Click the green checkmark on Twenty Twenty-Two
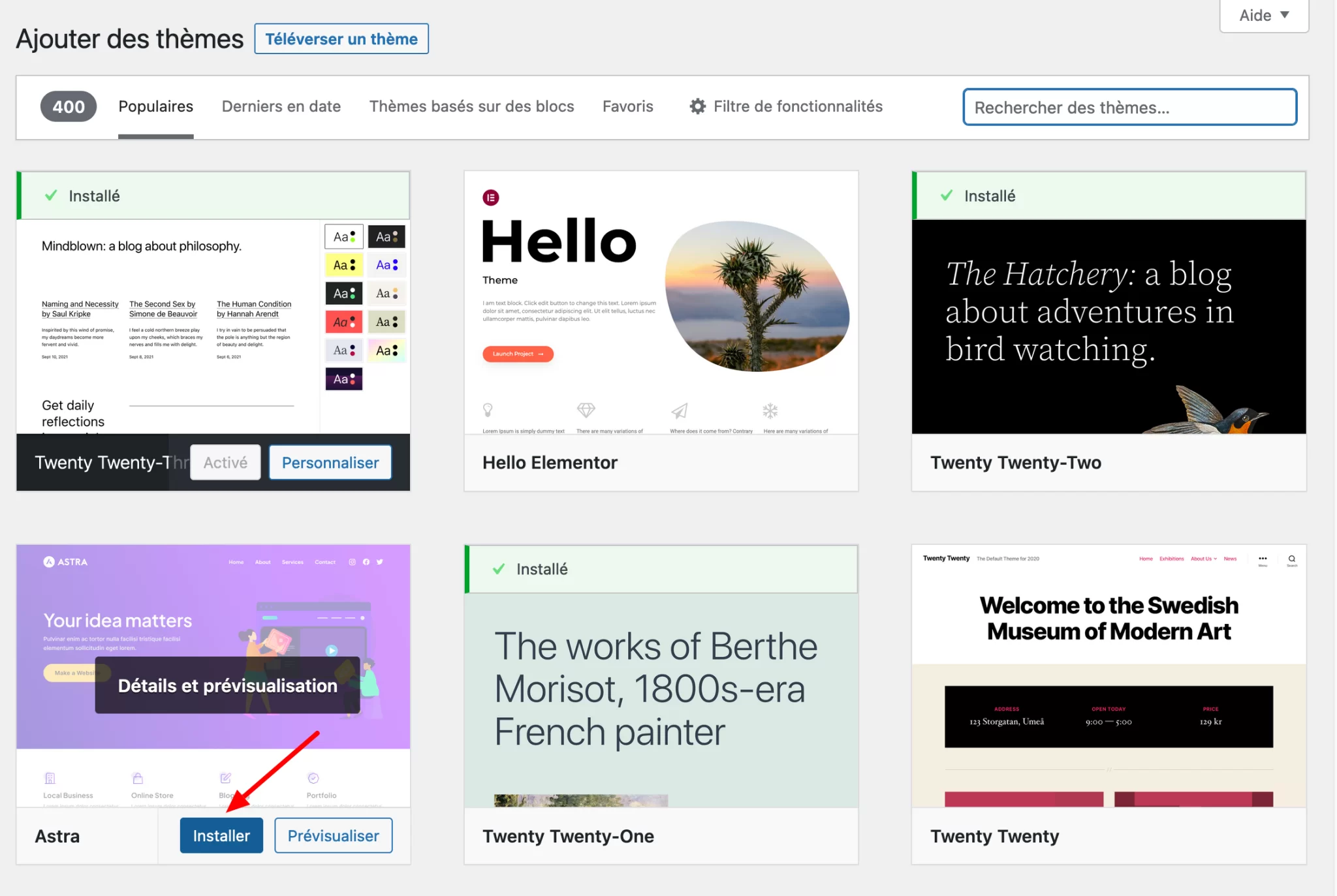The width and height of the screenshot is (1337, 896). pos(946,196)
